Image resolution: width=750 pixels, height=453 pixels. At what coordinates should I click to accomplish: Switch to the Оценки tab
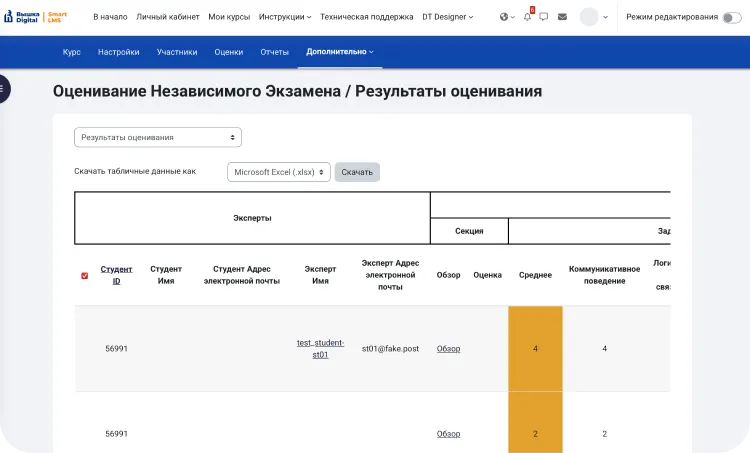coord(229,52)
